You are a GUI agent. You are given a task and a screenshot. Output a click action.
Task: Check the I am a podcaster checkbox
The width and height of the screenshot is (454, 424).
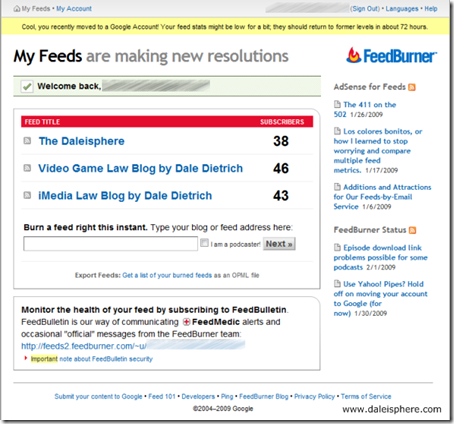click(x=204, y=243)
